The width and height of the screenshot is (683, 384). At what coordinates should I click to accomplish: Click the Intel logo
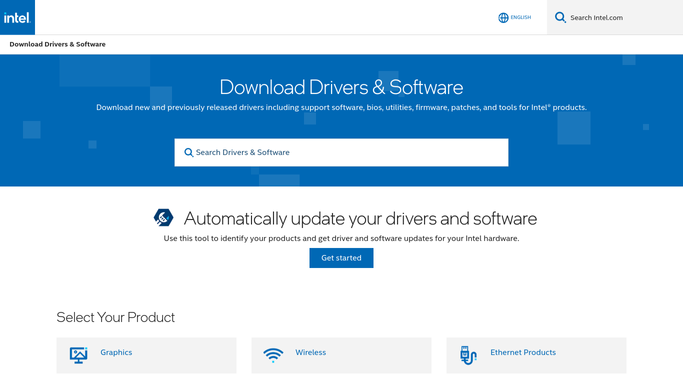coord(17,17)
